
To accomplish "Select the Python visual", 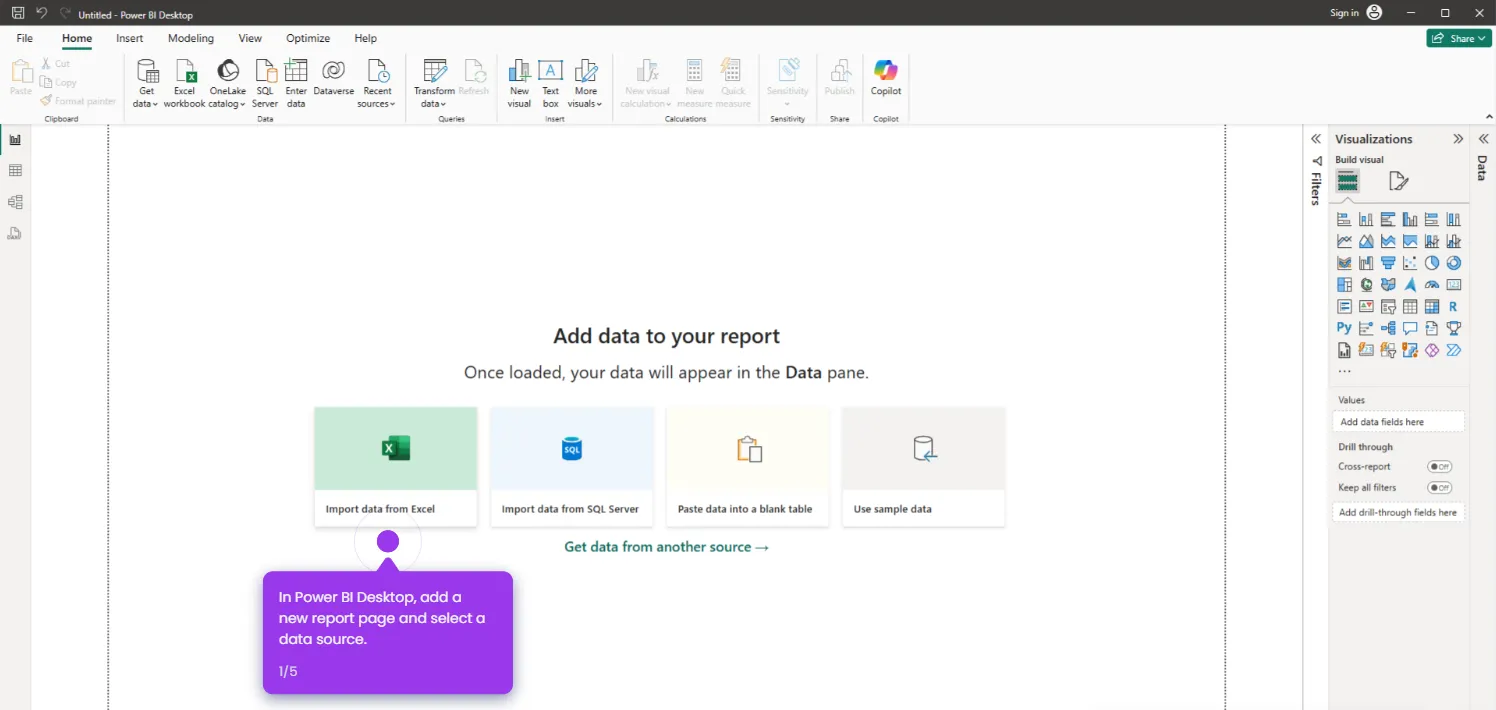I will tap(1344, 328).
